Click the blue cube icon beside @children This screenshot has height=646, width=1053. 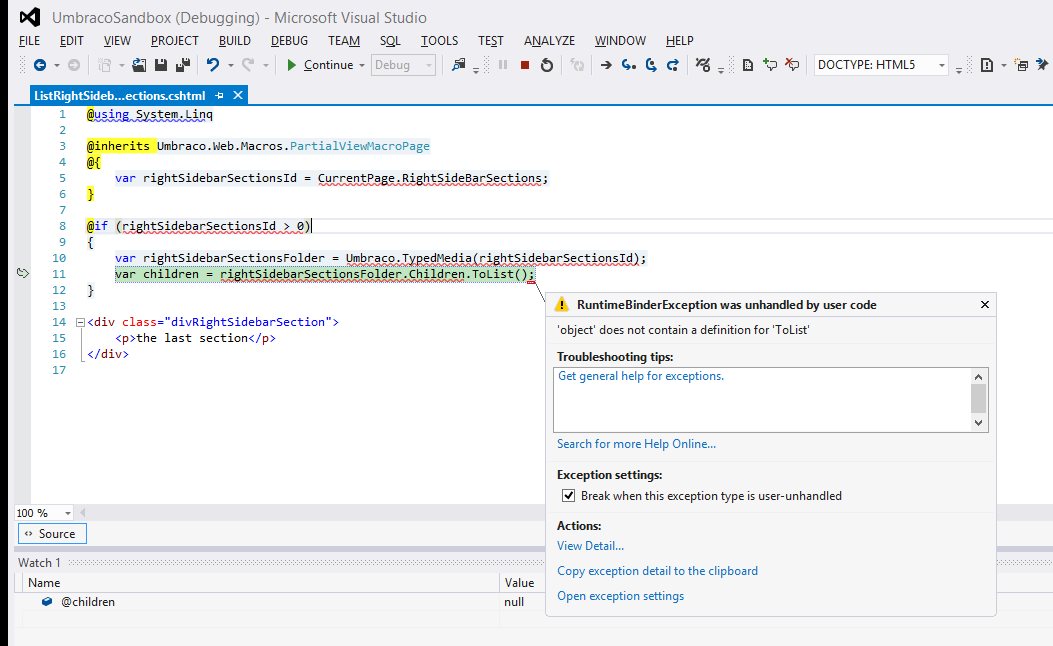click(x=47, y=602)
